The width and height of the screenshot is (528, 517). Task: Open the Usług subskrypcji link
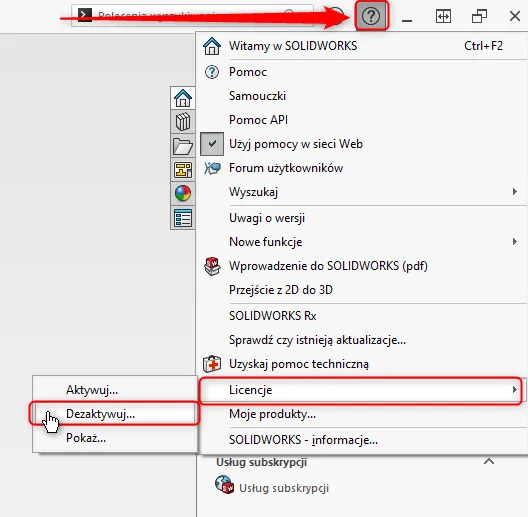point(284,488)
